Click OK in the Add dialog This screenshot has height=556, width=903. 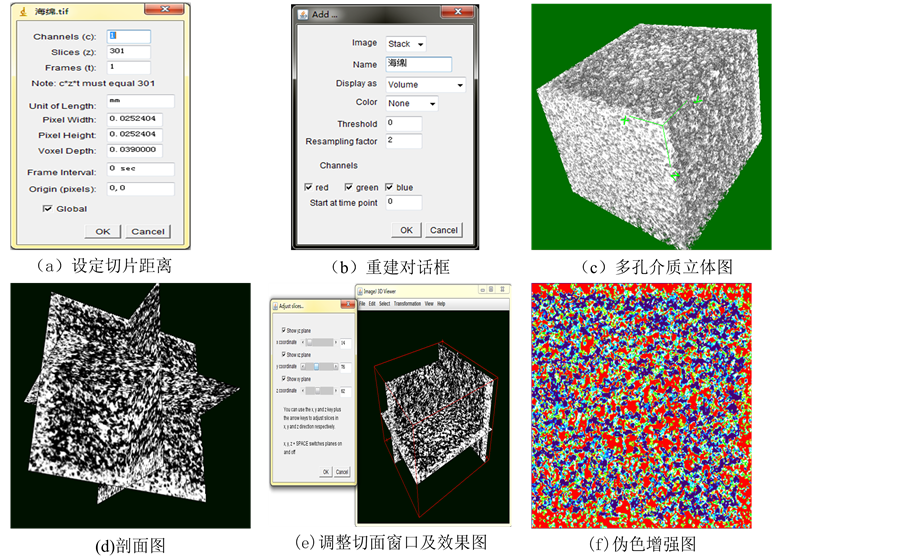click(x=405, y=230)
